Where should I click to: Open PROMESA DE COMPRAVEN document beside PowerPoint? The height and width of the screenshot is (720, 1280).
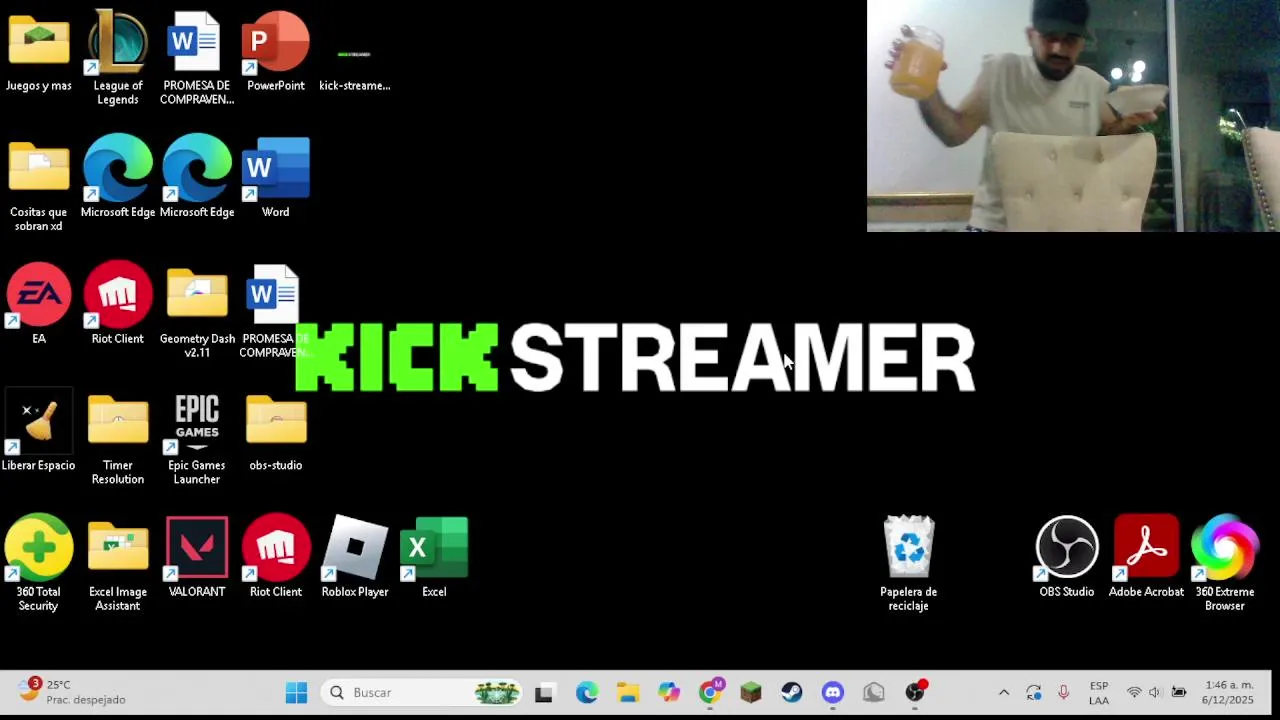click(x=197, y=57)
